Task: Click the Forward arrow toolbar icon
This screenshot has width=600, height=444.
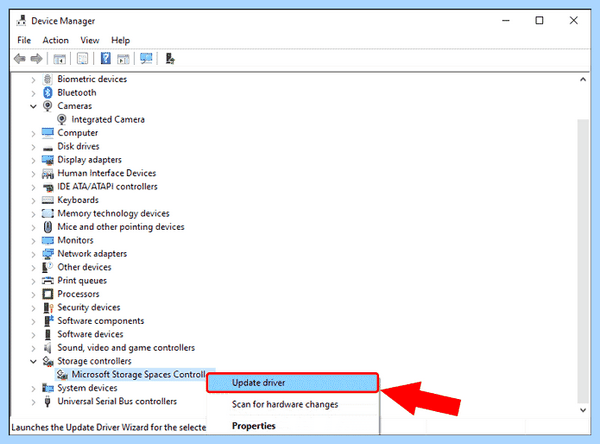Action: pyautogui.click(x=37, y=59)
